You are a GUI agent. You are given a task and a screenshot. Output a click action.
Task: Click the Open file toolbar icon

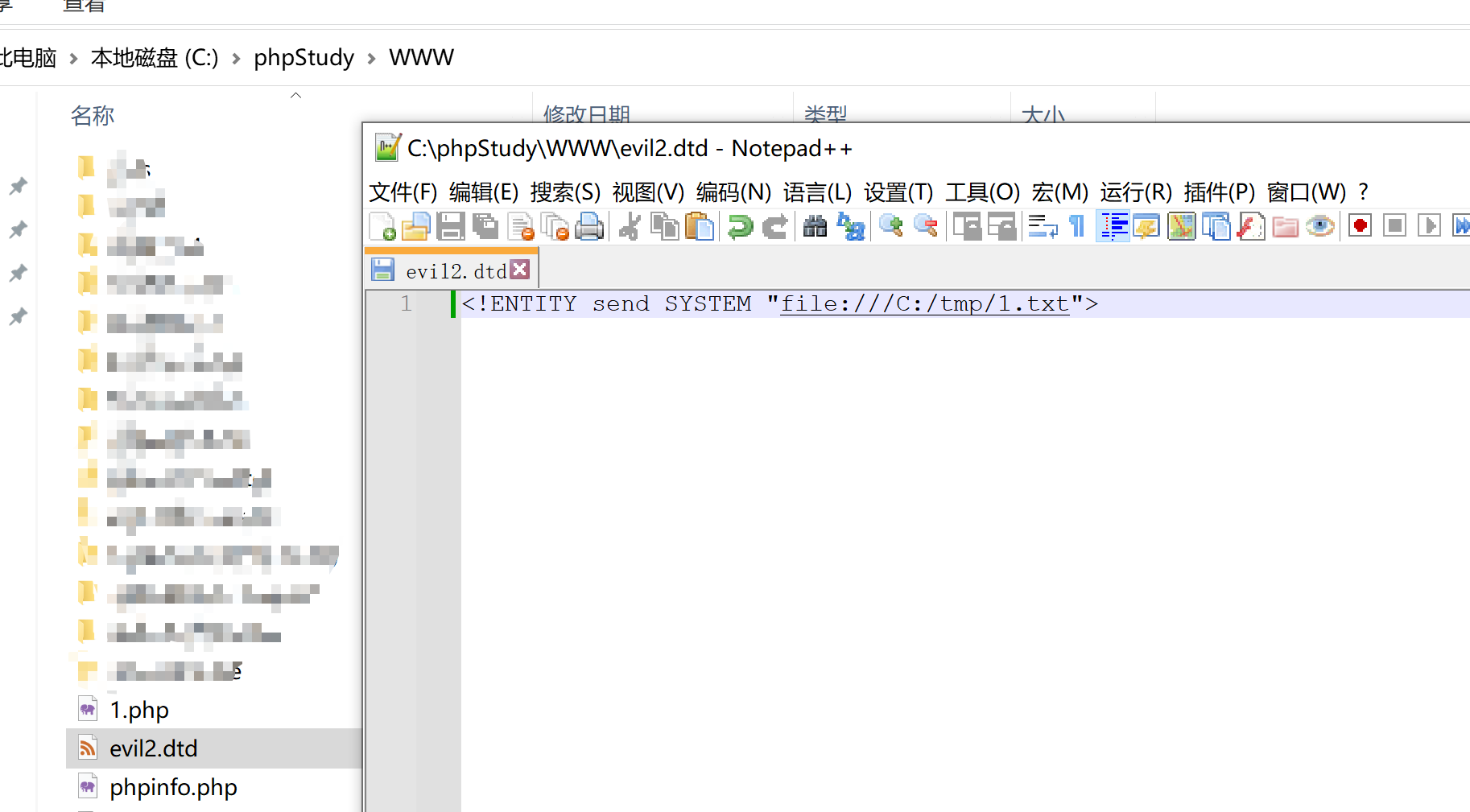pos(416,227)
